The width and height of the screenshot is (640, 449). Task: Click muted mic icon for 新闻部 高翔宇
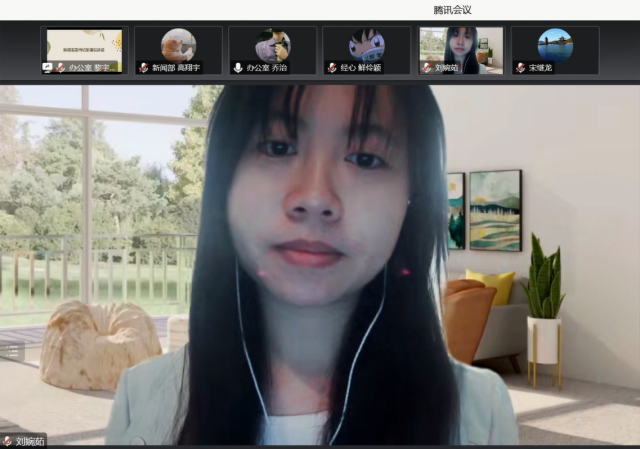(143, 68)
